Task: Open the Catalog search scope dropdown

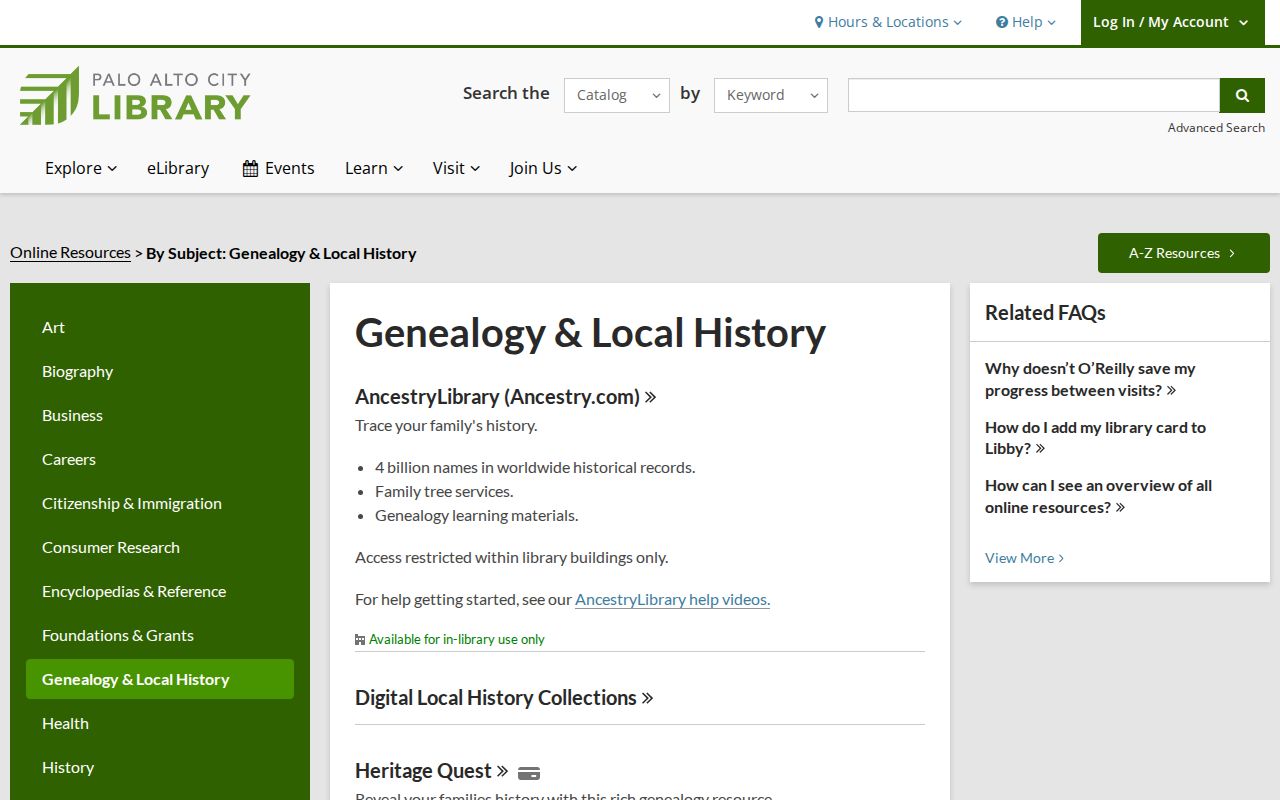Action: 617,95
